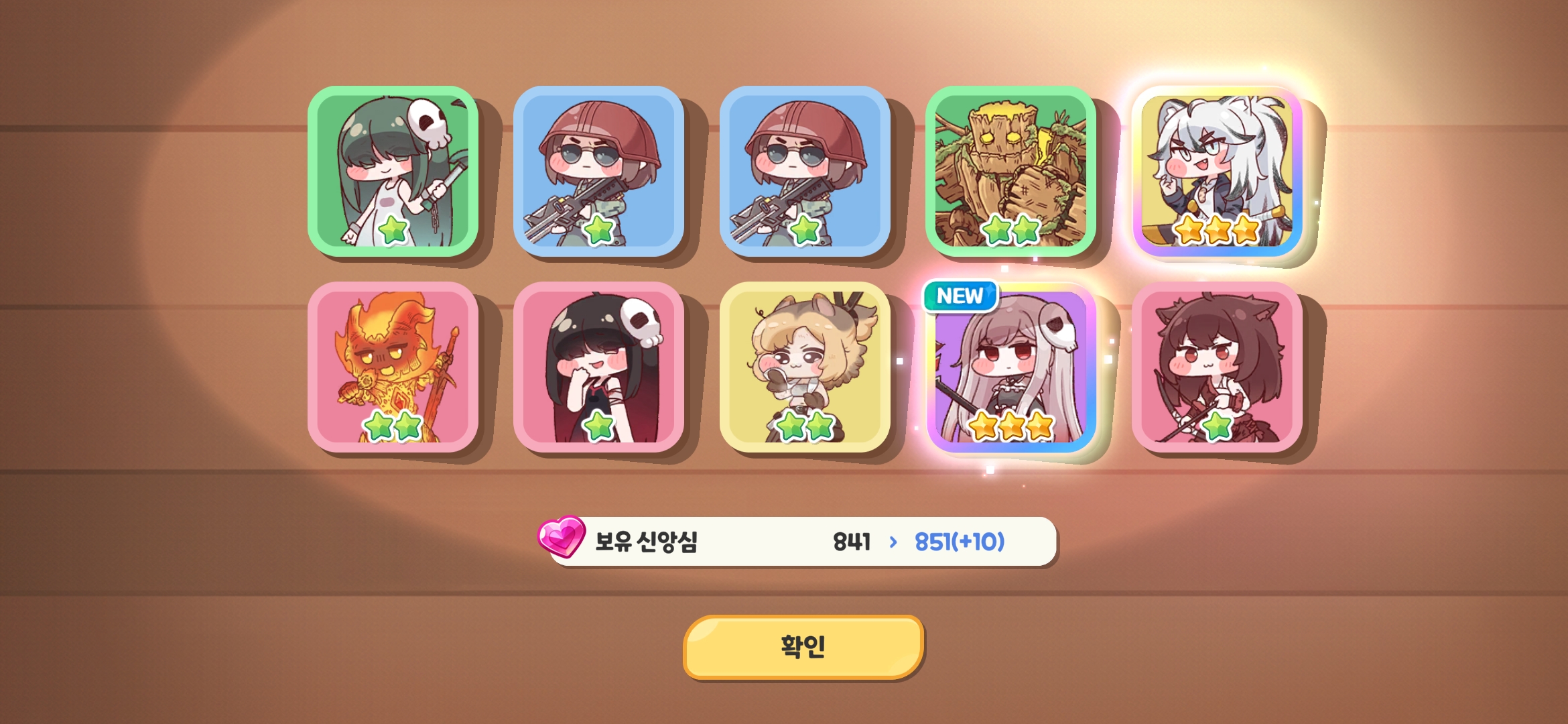Viewport: 1568px width, 724px height.
Task: Click the 확인 confirm button
Action: pos(803,647)
